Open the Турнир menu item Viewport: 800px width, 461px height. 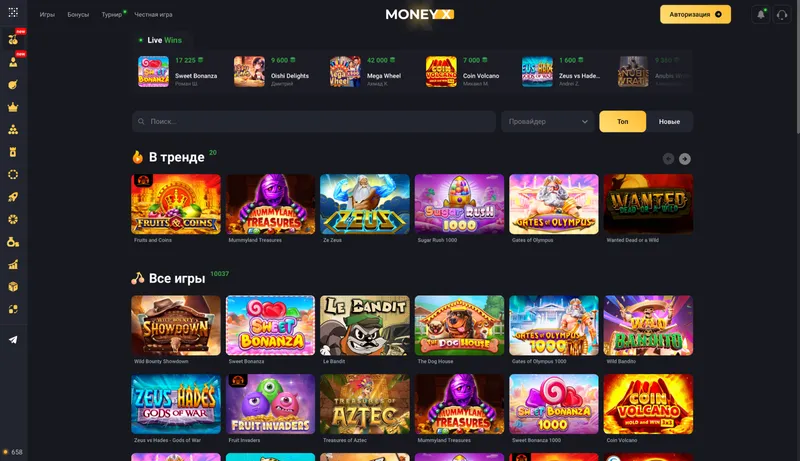tap(112, 15)
